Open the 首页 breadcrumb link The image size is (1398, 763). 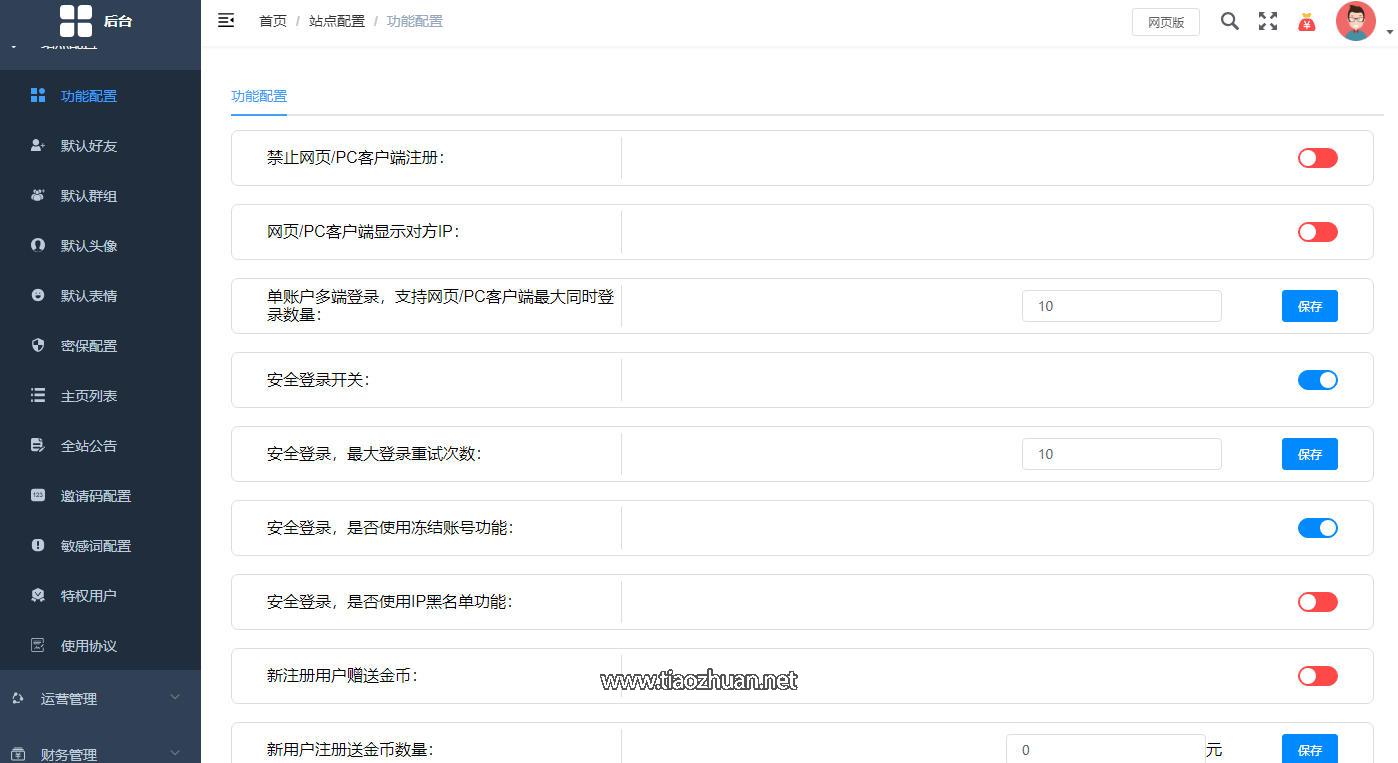click(272, 20)
